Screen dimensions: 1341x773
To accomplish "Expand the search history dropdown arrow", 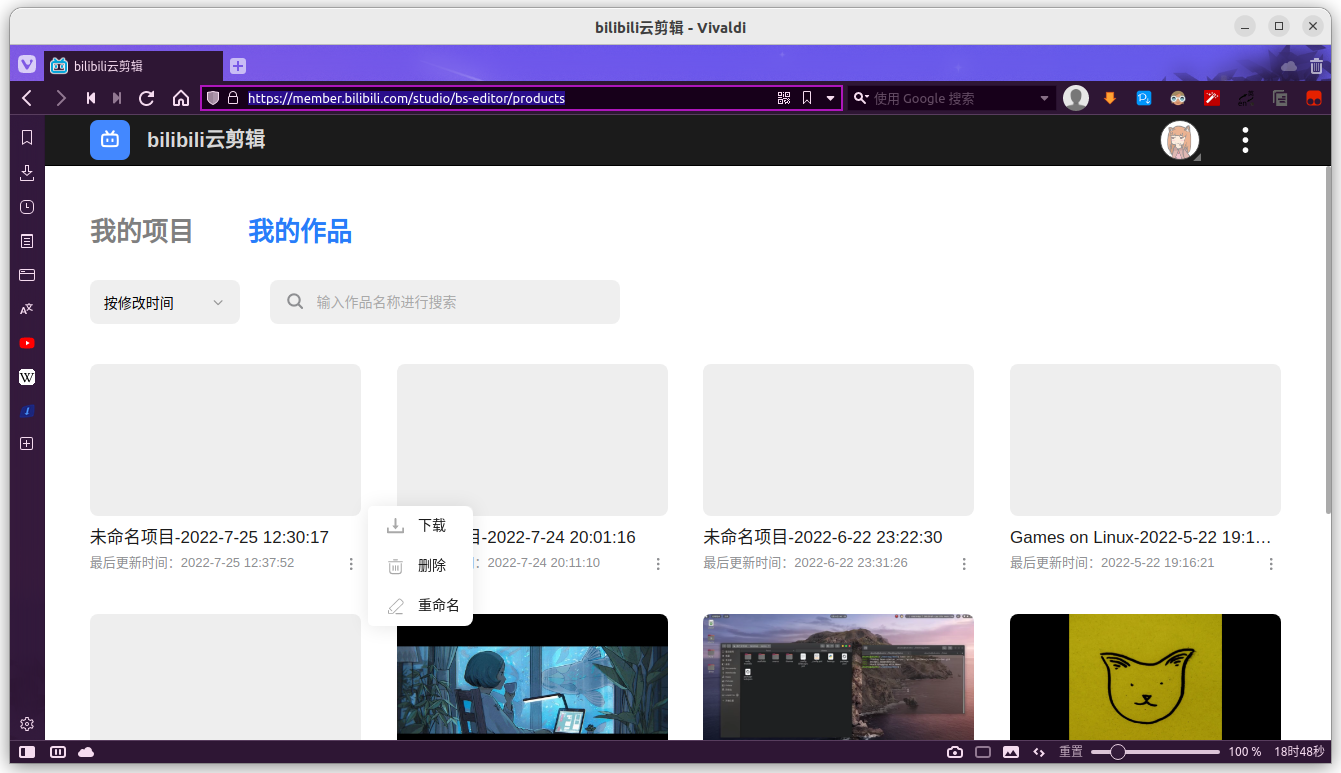I will (1044, 98).
